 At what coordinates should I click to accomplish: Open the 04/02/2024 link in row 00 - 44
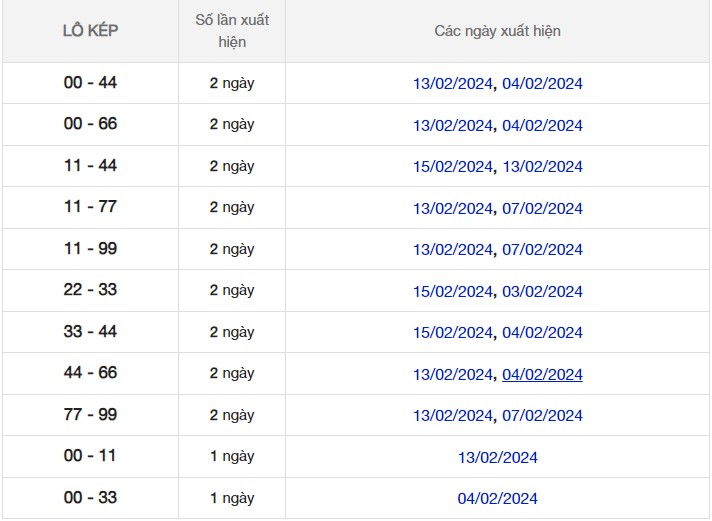point(542,84)
